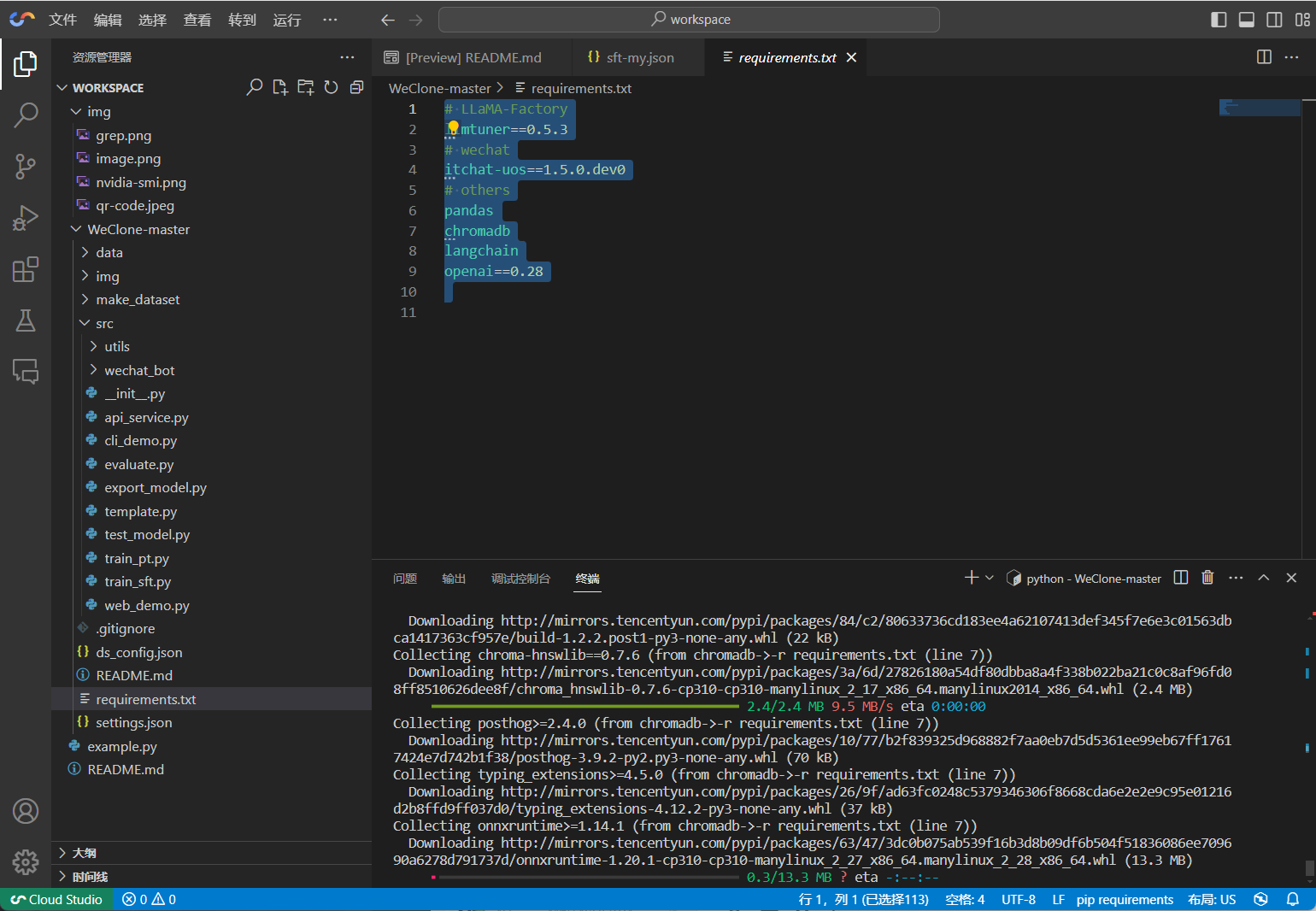Screen dimensions: 1316x911
Task: Open the Search view in activity bar
Action: click(26, 115)
